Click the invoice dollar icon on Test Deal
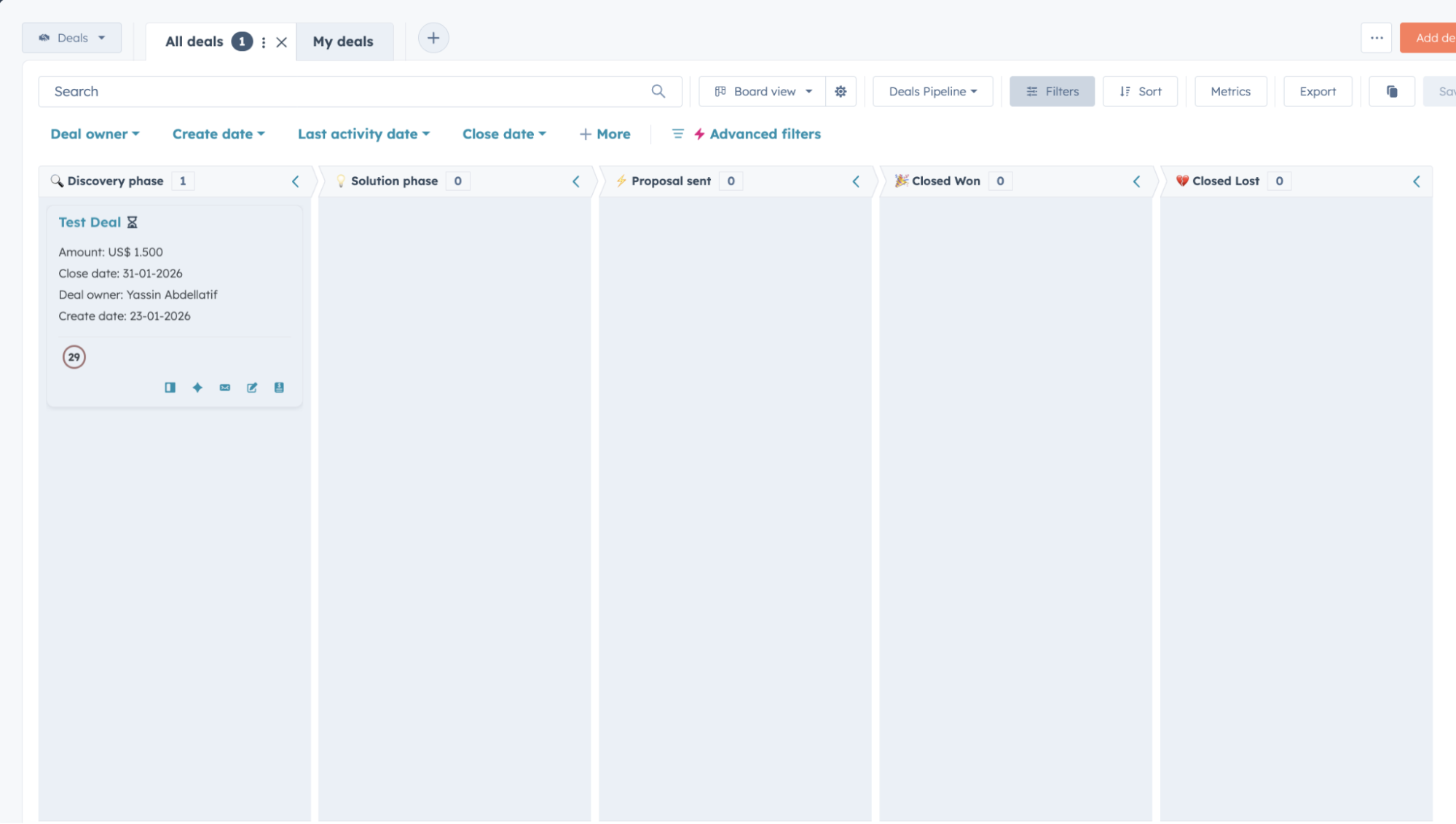 coord(279,388)
